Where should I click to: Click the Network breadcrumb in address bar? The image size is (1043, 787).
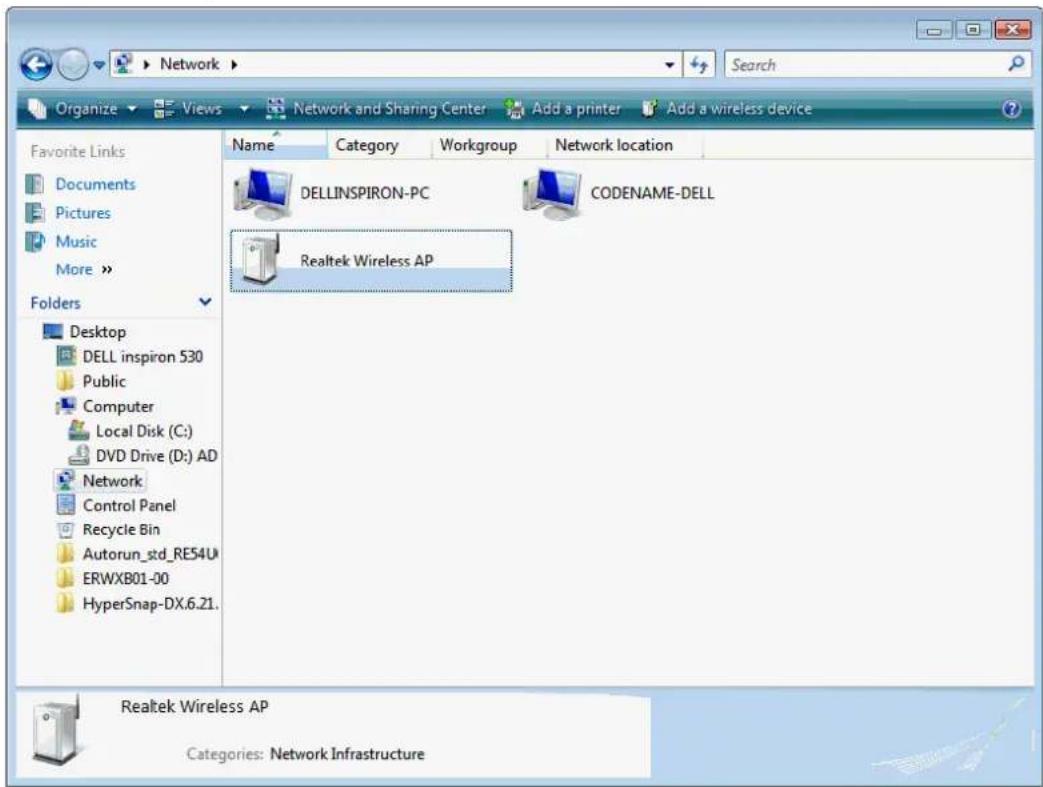coord(190,64)
